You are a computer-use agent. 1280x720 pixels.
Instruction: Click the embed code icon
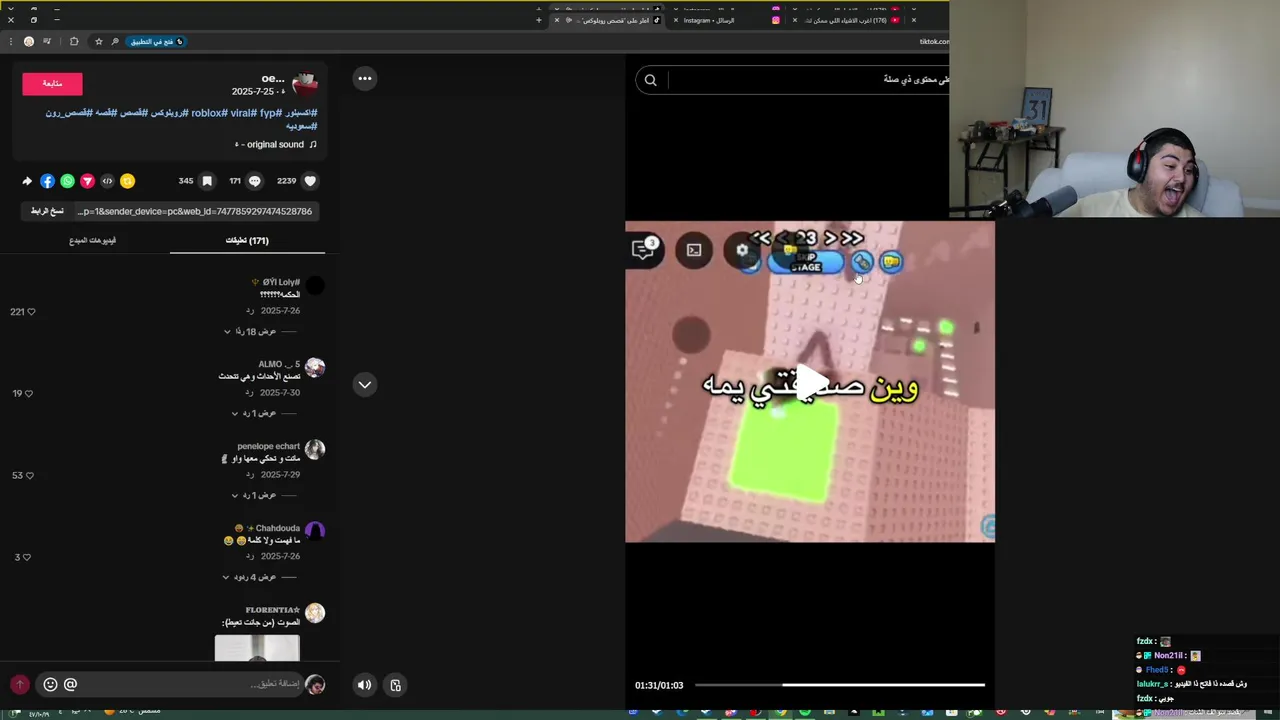pyautogui.click(x=107, y=181)
